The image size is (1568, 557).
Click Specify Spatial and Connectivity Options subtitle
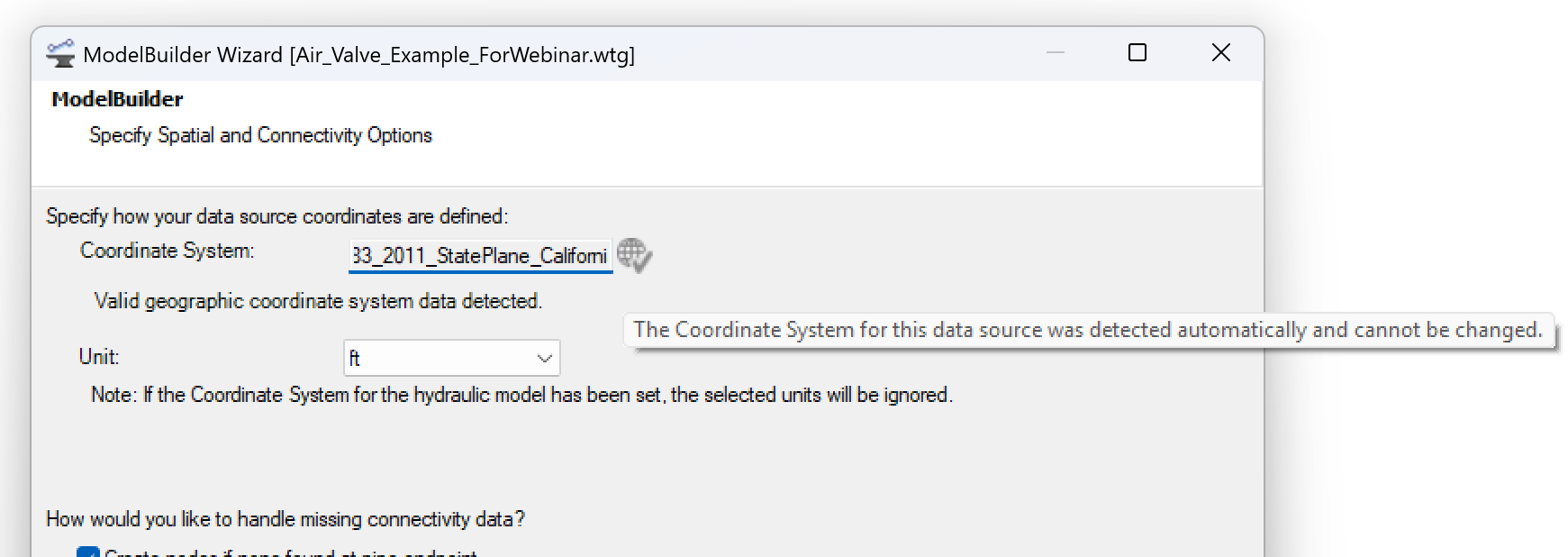click(260, 135)
